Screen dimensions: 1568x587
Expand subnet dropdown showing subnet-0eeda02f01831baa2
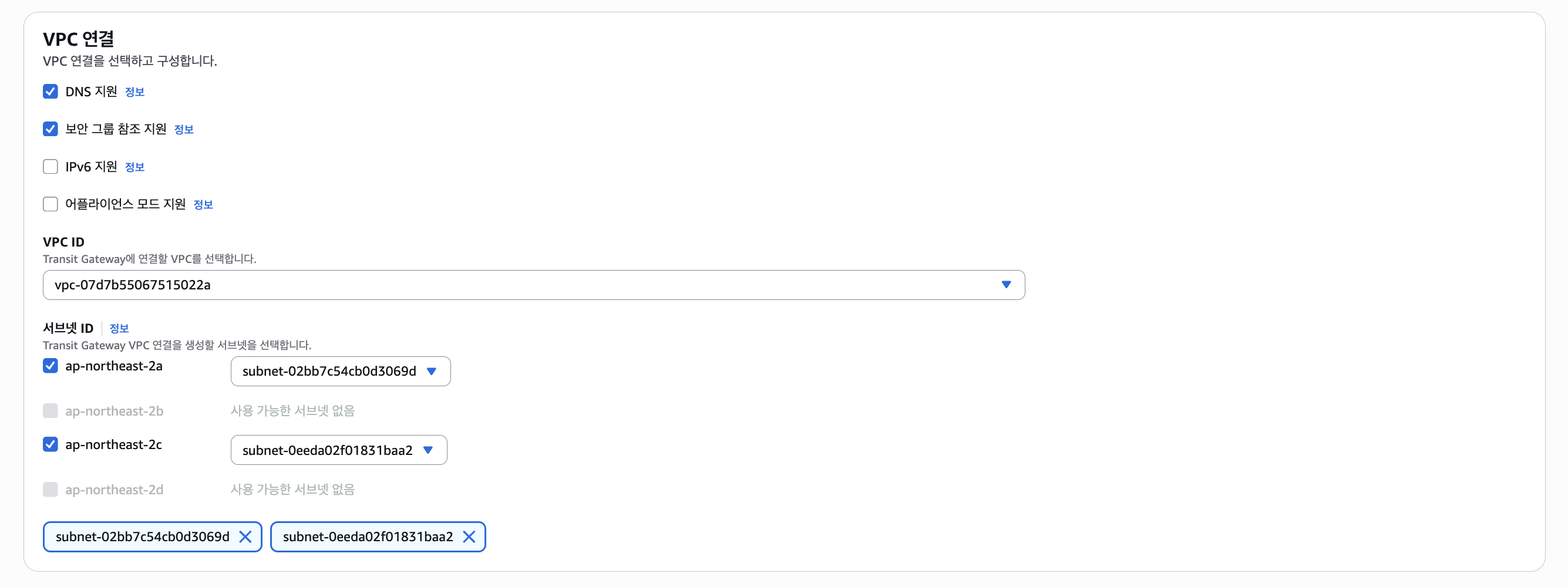(328, 450)
